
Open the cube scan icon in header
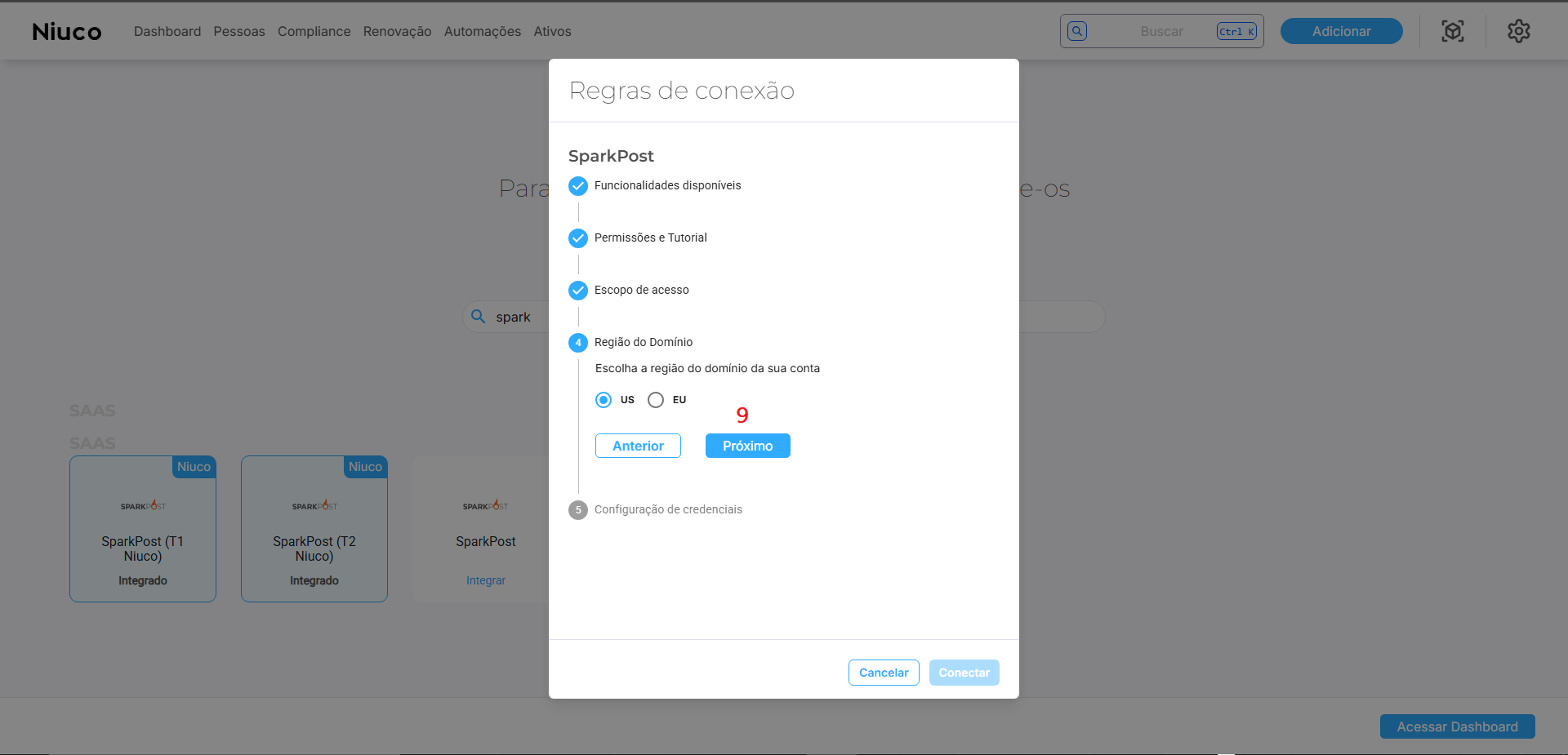click(1453, 31)
